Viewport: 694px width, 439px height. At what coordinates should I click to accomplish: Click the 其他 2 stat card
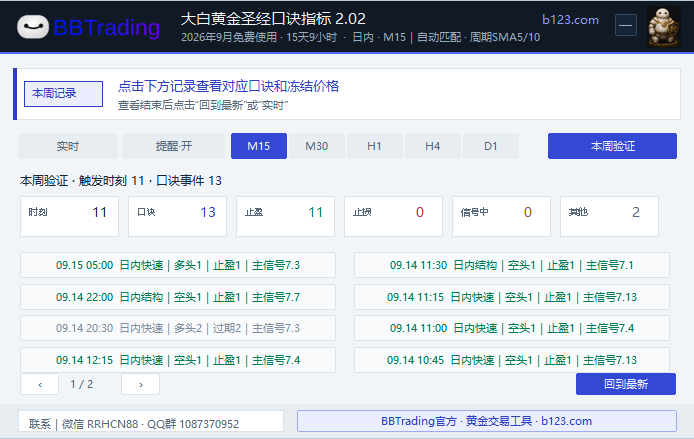click(x=609, y=216)
